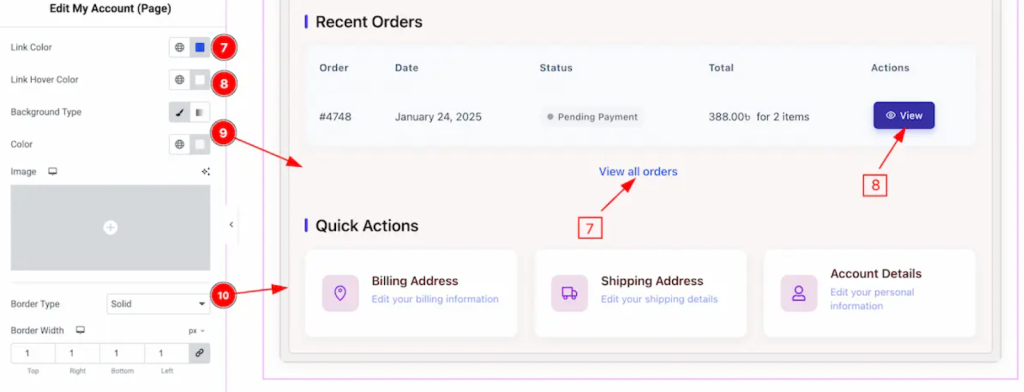Click the globe icon beside the Color setting
Image resolution: width=1024 pixels, height=392 pixels.
tap(180, 144)
